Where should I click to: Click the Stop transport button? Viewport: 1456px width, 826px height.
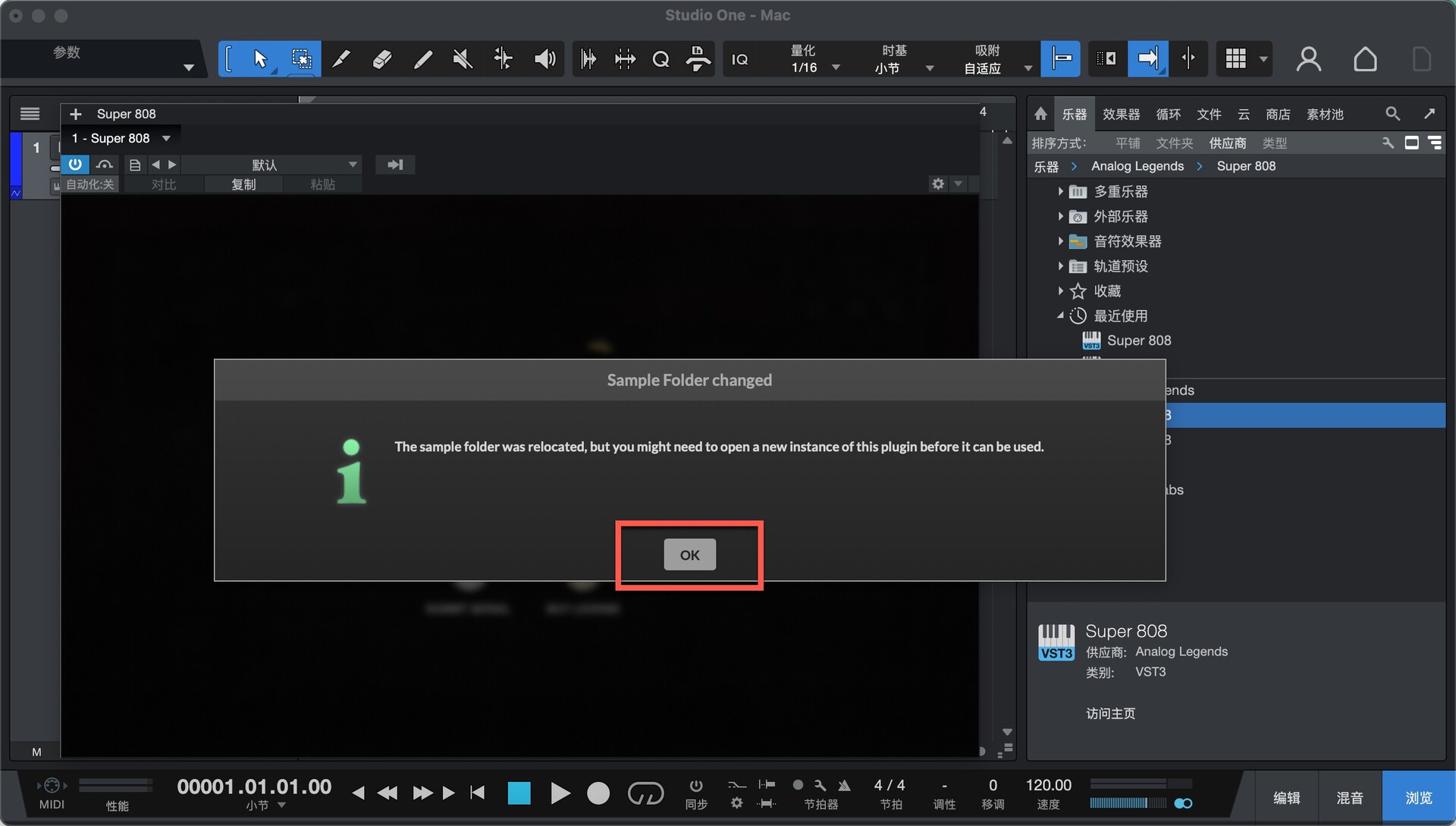[519, 793]
